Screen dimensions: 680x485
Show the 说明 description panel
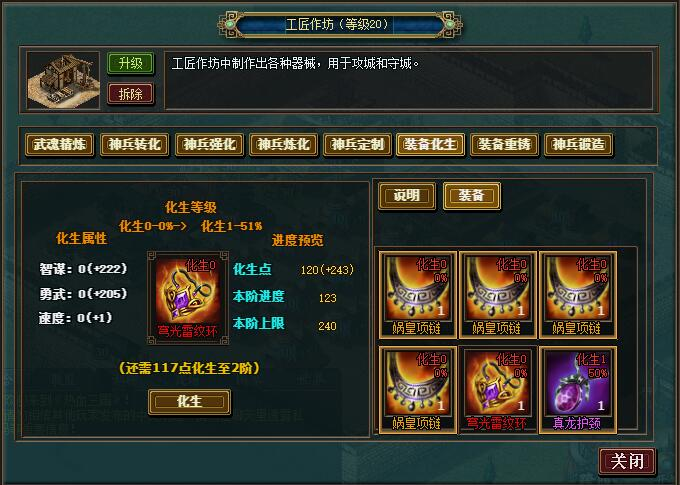coord(407,196)
